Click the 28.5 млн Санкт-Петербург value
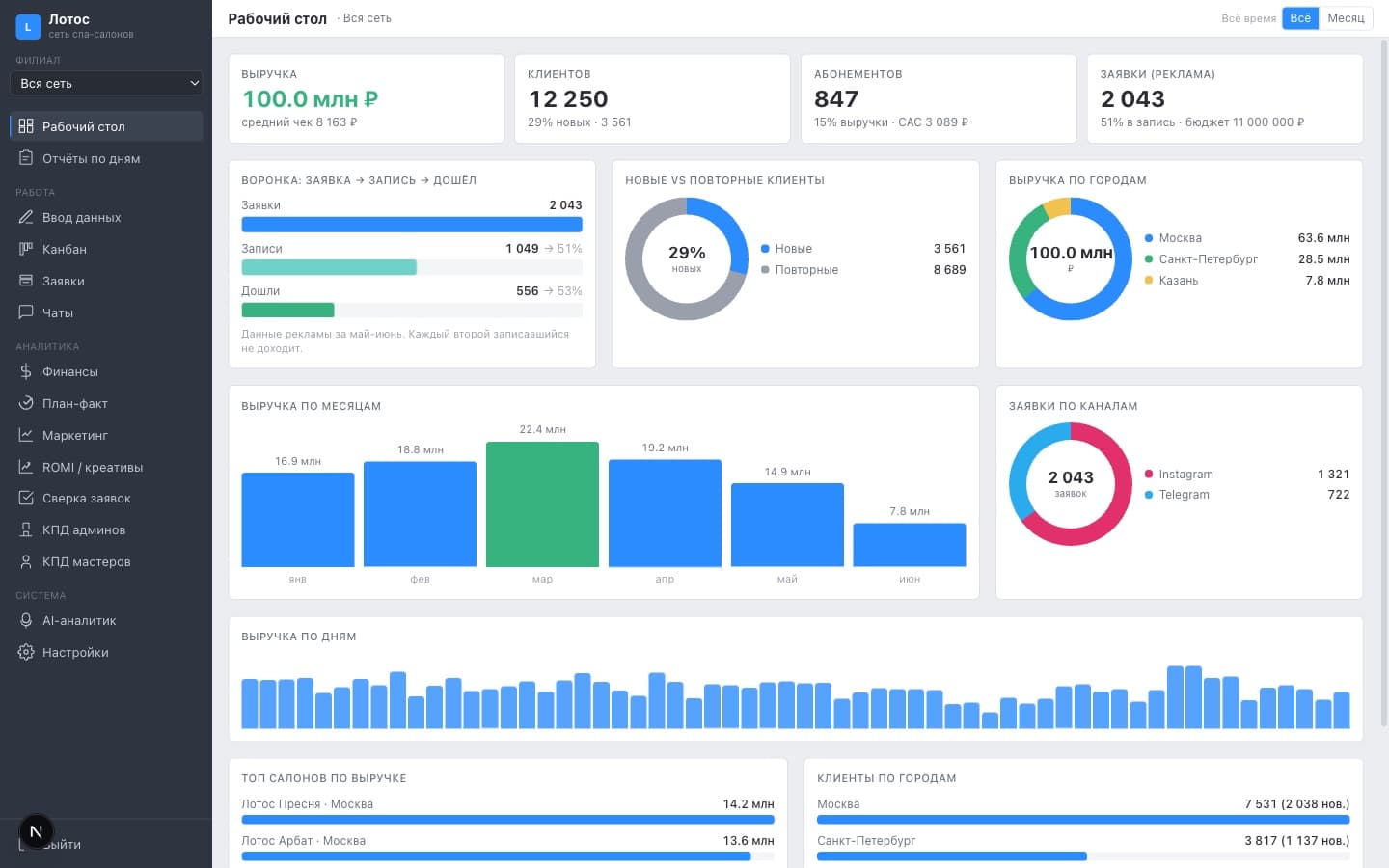The width and height of the screenshot is (1389, 868). click(x=1323, y=259)
